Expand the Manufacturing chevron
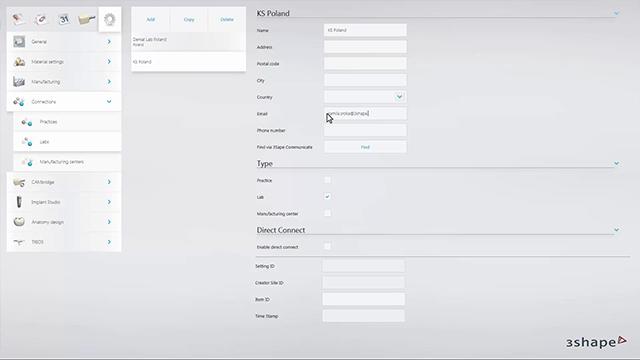 point(109,82)
